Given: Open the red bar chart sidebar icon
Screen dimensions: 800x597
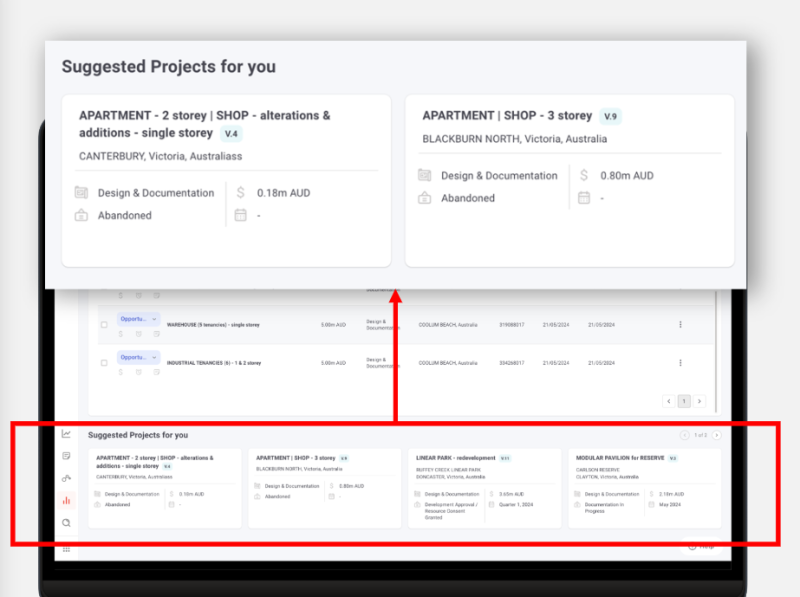Looking at the screenshot, I should pyautogui.click(x=66, y=500).
